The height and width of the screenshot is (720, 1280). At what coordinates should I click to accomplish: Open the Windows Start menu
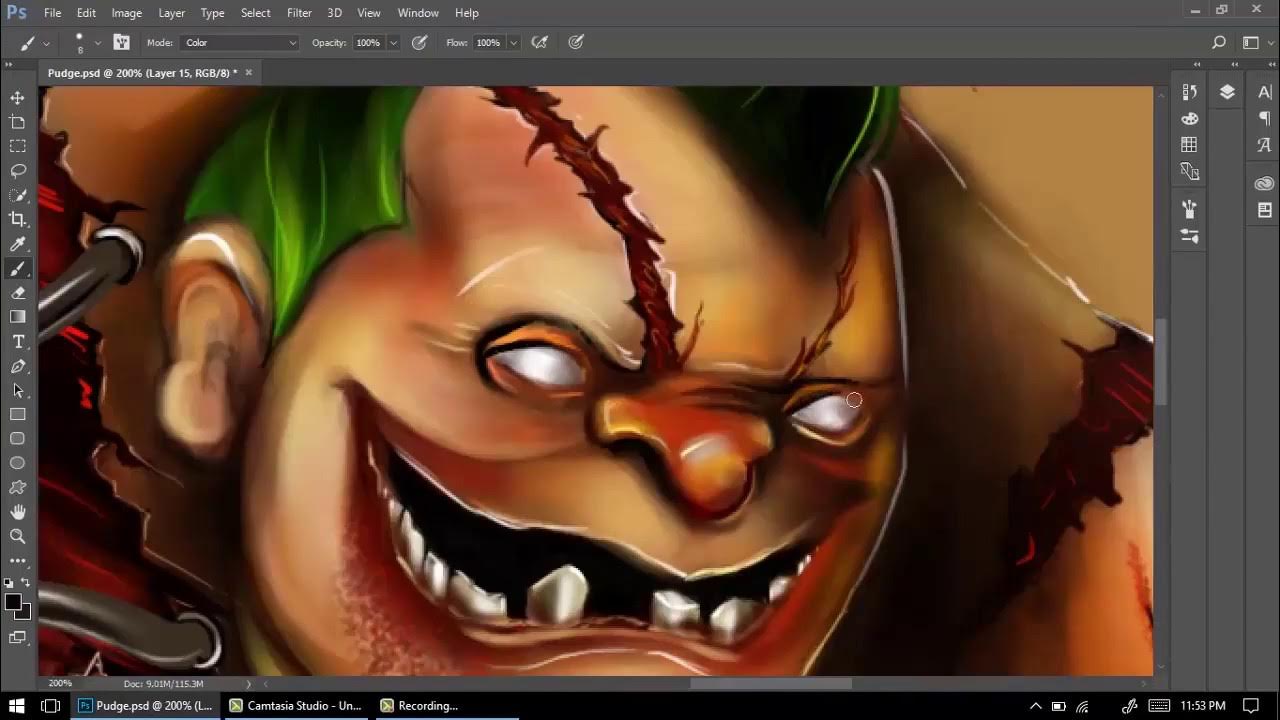point(17,705)
